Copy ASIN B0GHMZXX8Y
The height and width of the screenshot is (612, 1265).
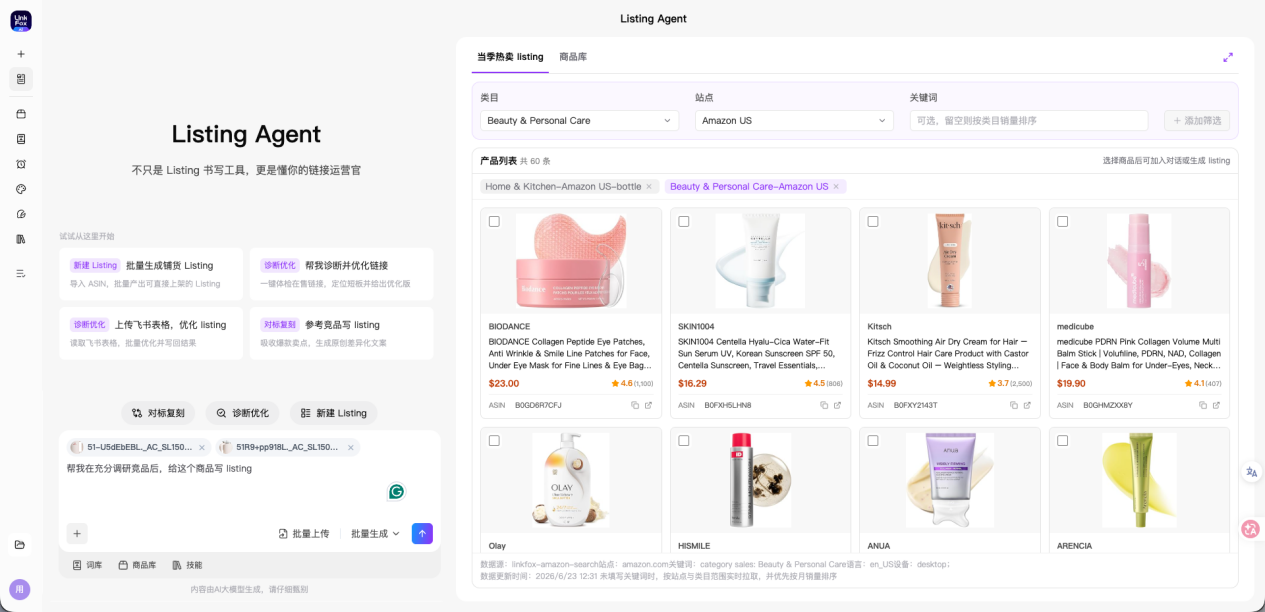1203,405
